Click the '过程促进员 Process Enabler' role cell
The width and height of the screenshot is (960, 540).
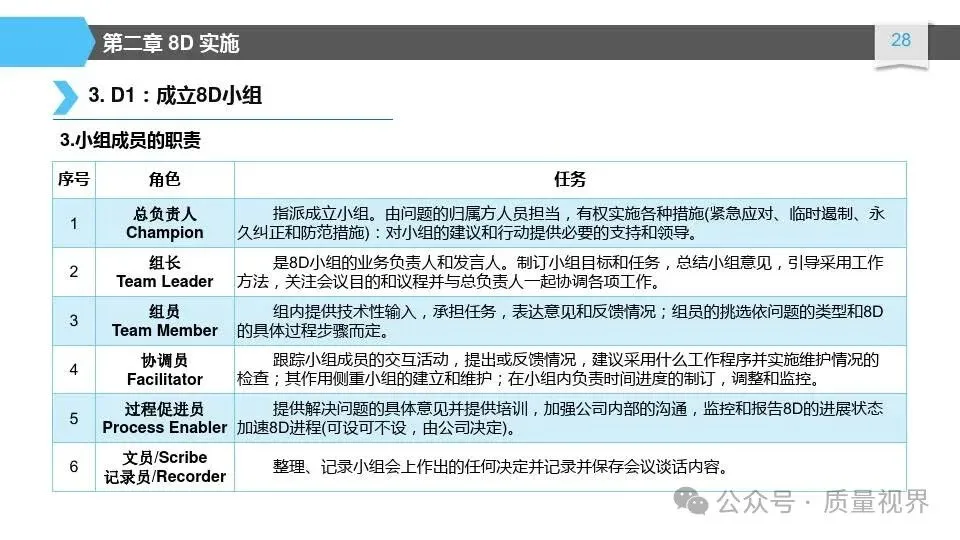[x=165, y=418]
